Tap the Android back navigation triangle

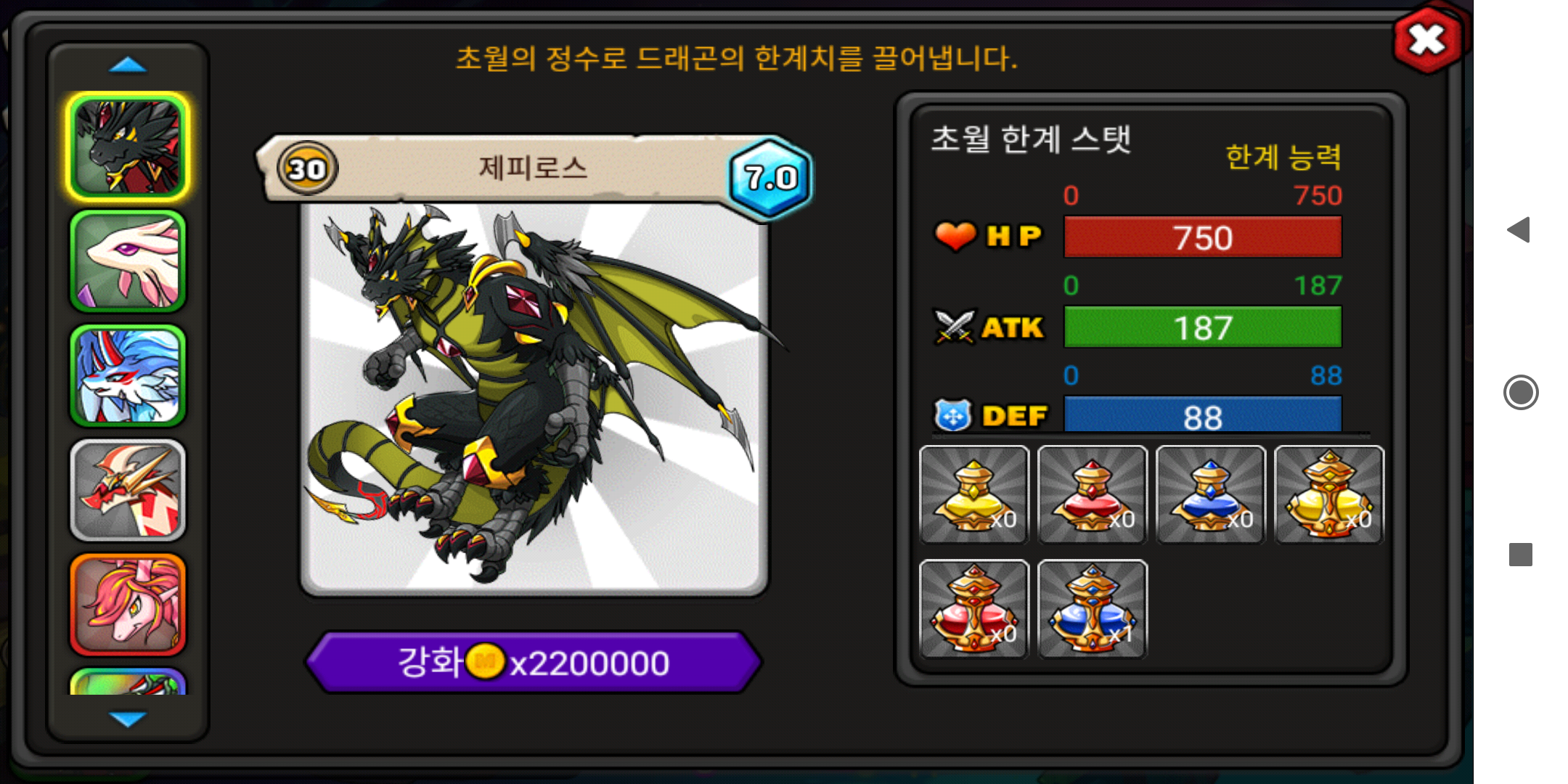coord(1519,230)
